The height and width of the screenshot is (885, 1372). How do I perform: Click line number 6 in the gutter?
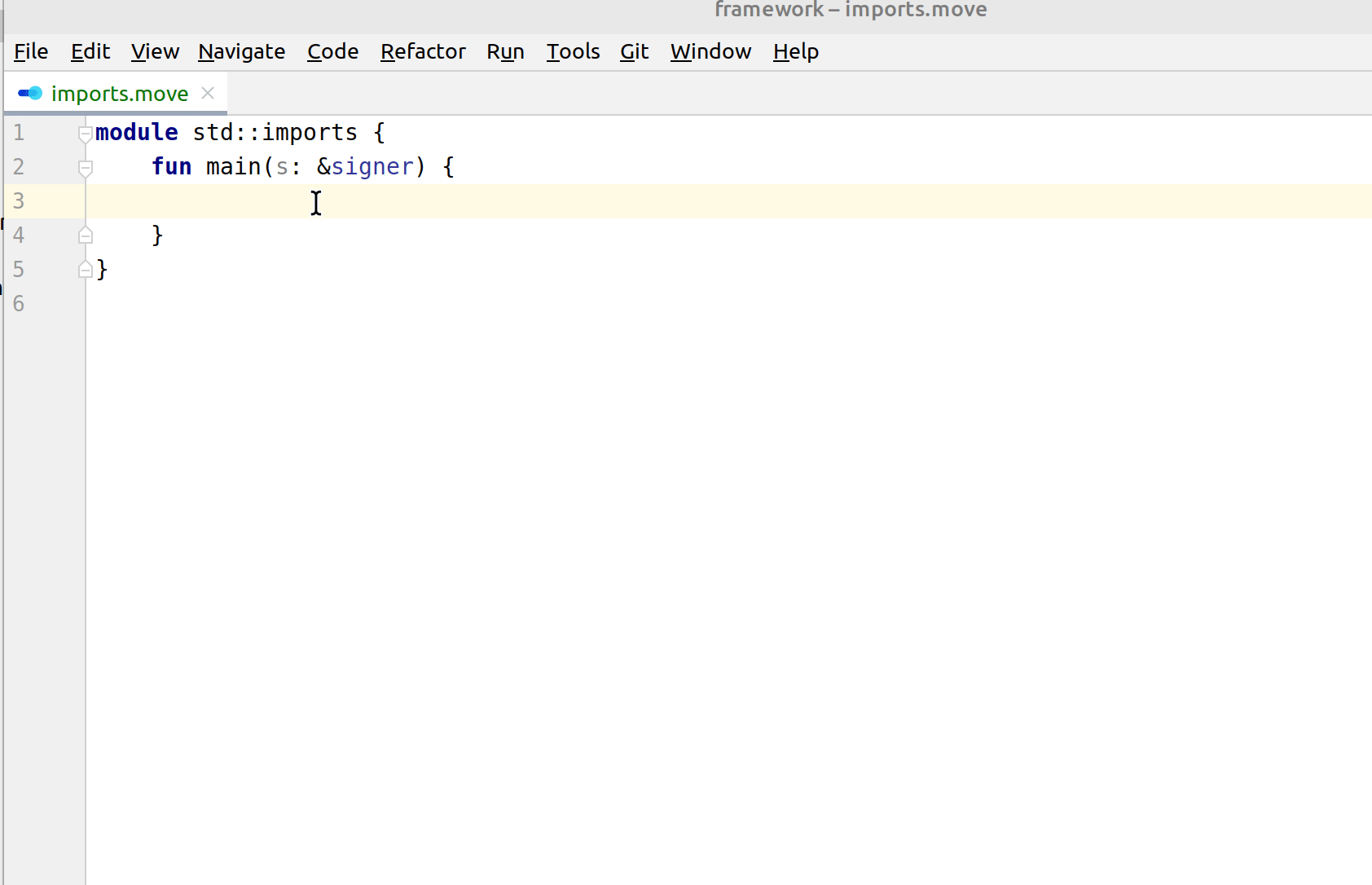point(19,304)
